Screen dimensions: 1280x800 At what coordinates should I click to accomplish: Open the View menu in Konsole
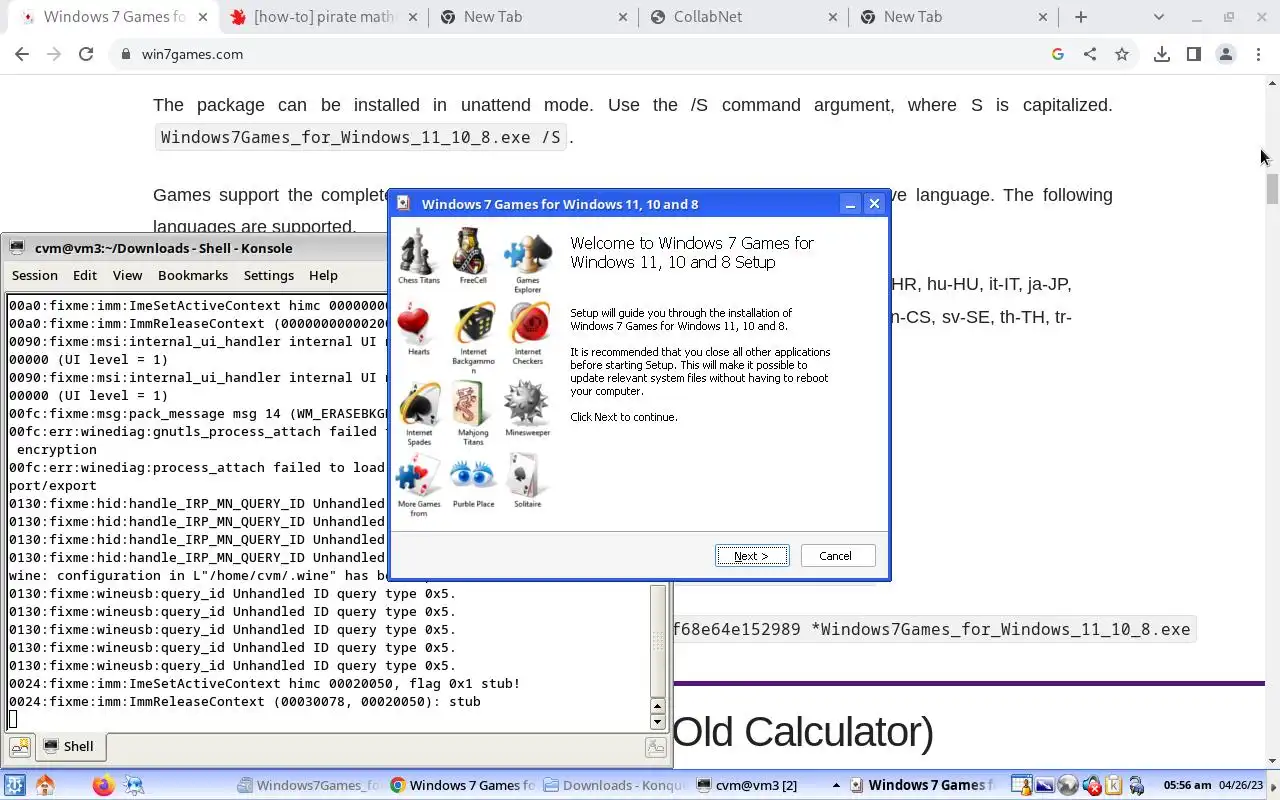pyautogui.click(x=127, y=275)
